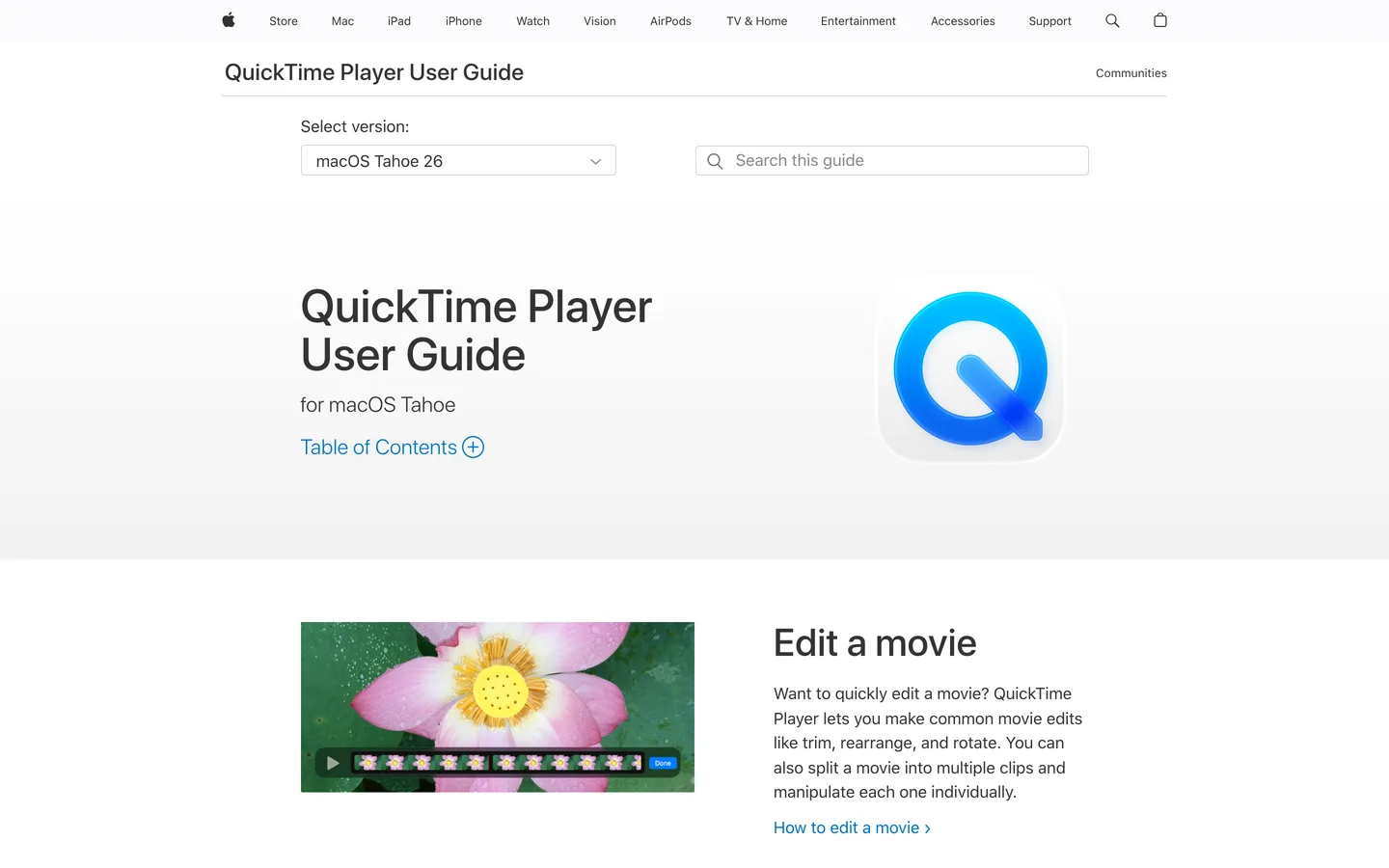
Task: Open the Mac menu
Action: coord(342,21)
